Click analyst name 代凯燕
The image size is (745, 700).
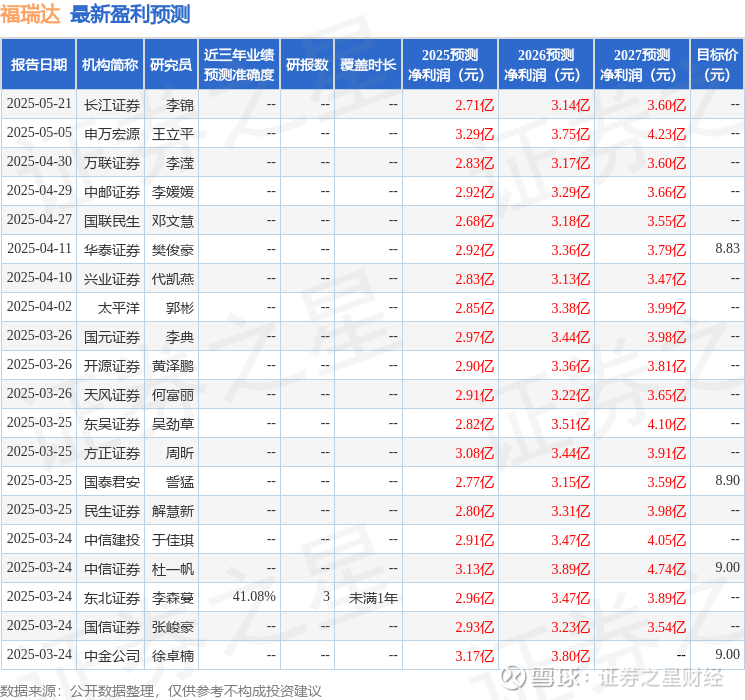coord(172,279)
